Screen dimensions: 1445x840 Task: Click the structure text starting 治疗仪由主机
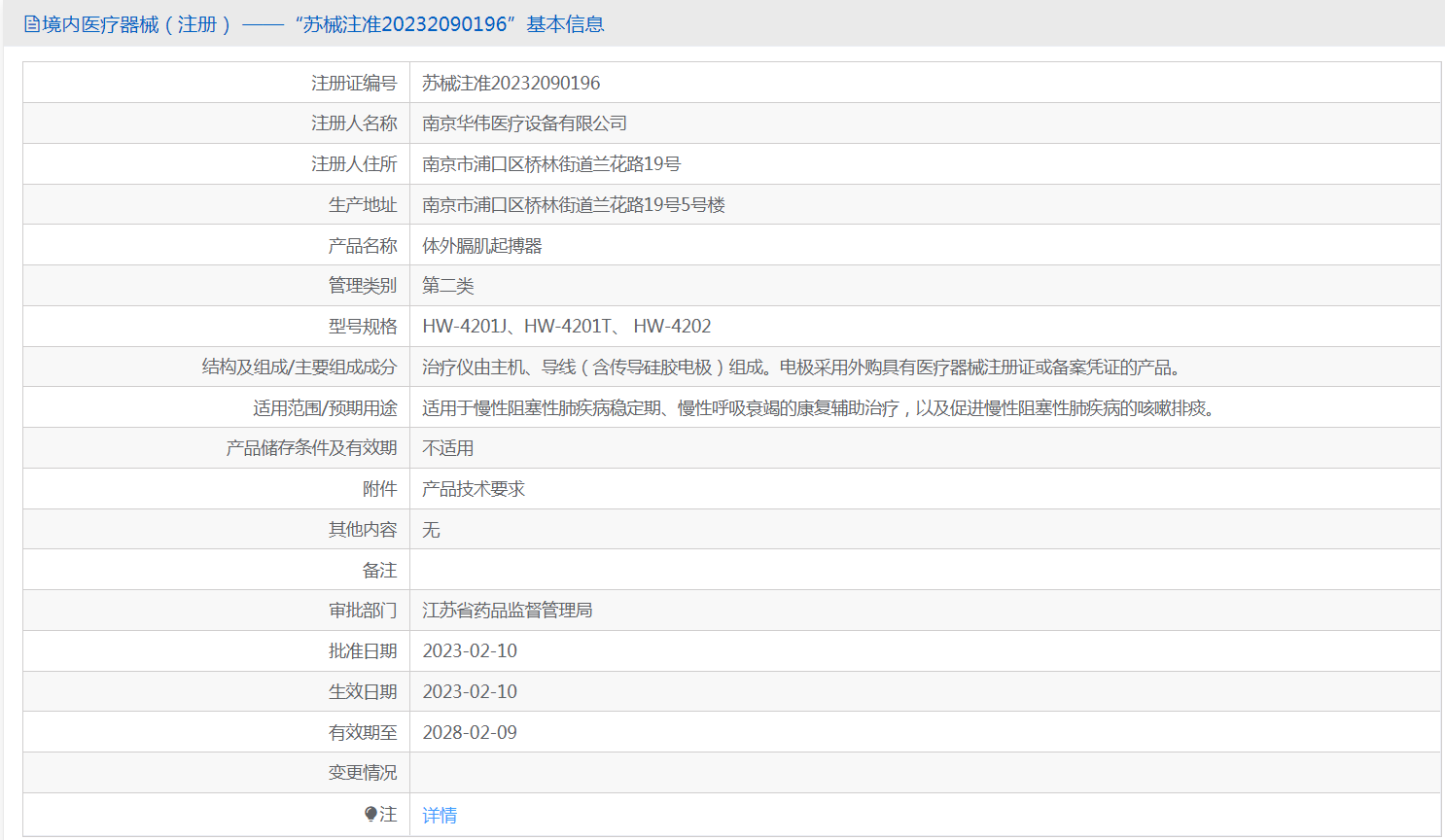801,367
